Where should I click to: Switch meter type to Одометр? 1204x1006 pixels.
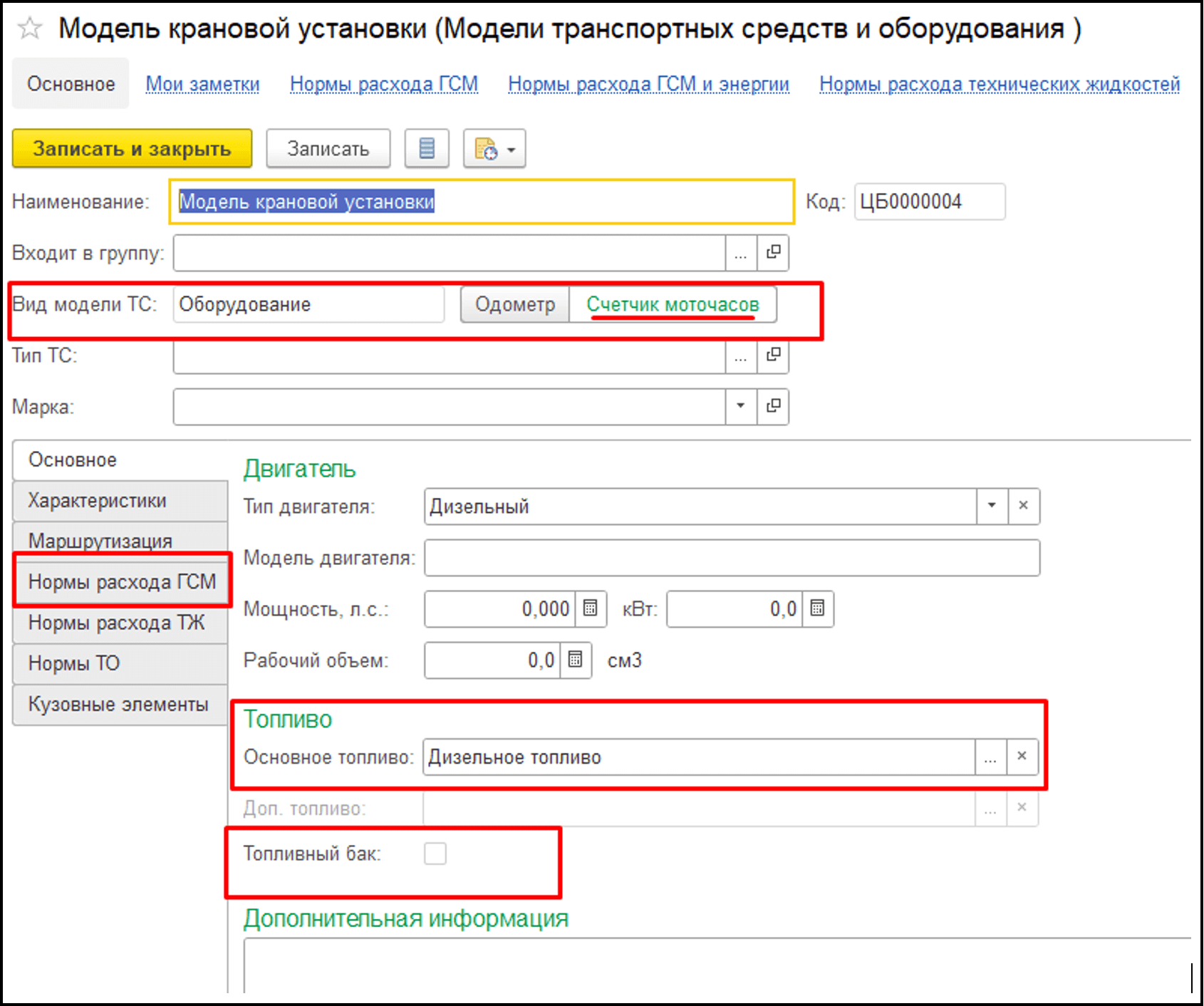coord(514,305)
